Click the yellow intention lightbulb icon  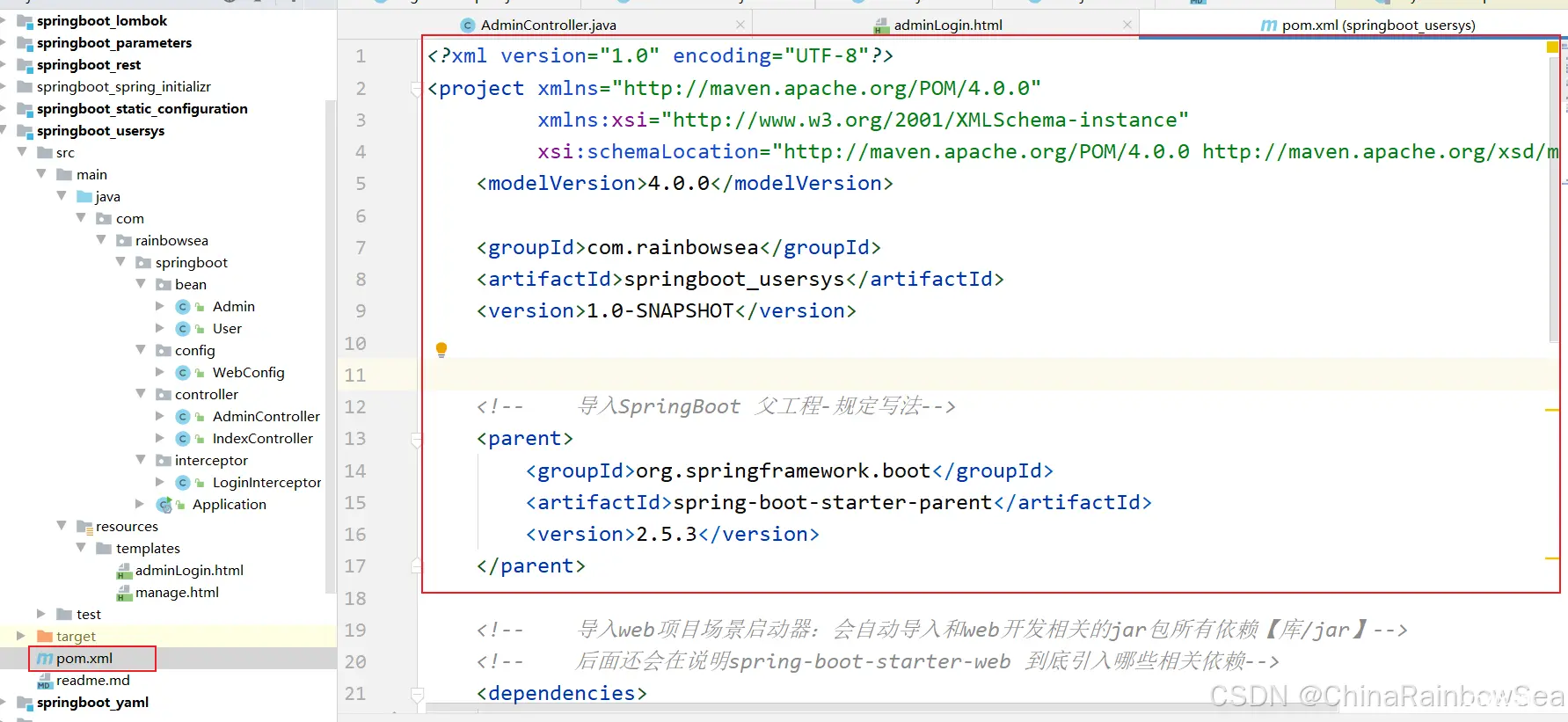(x=441, y=349)
